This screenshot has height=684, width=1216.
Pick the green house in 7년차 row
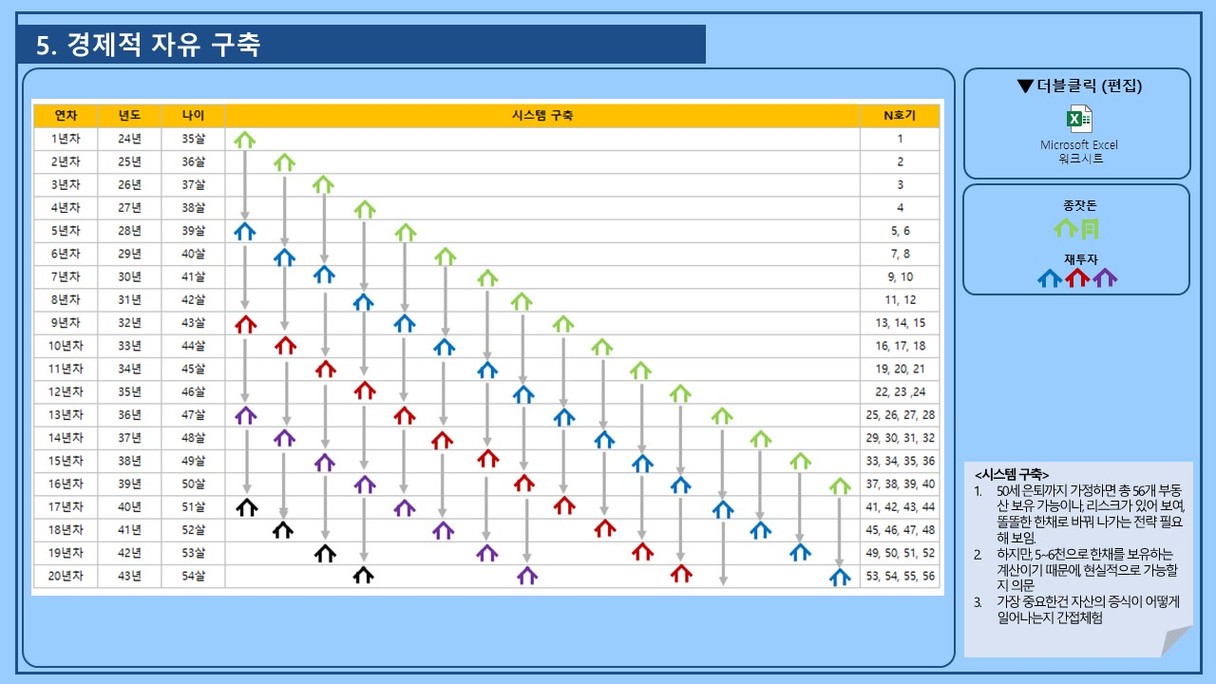tap(487, 278)
